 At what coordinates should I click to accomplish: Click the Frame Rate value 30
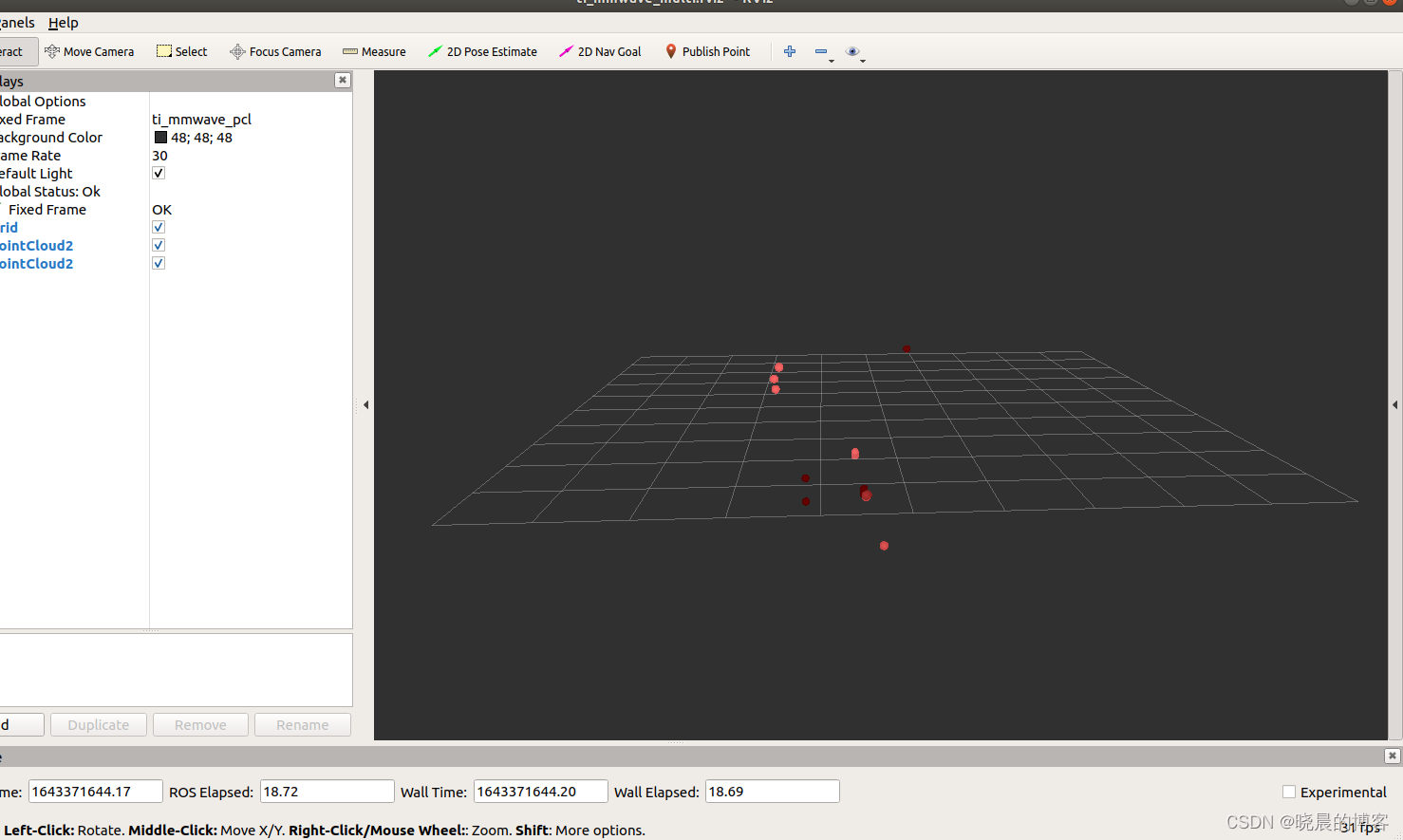click(x=159, y=156)
